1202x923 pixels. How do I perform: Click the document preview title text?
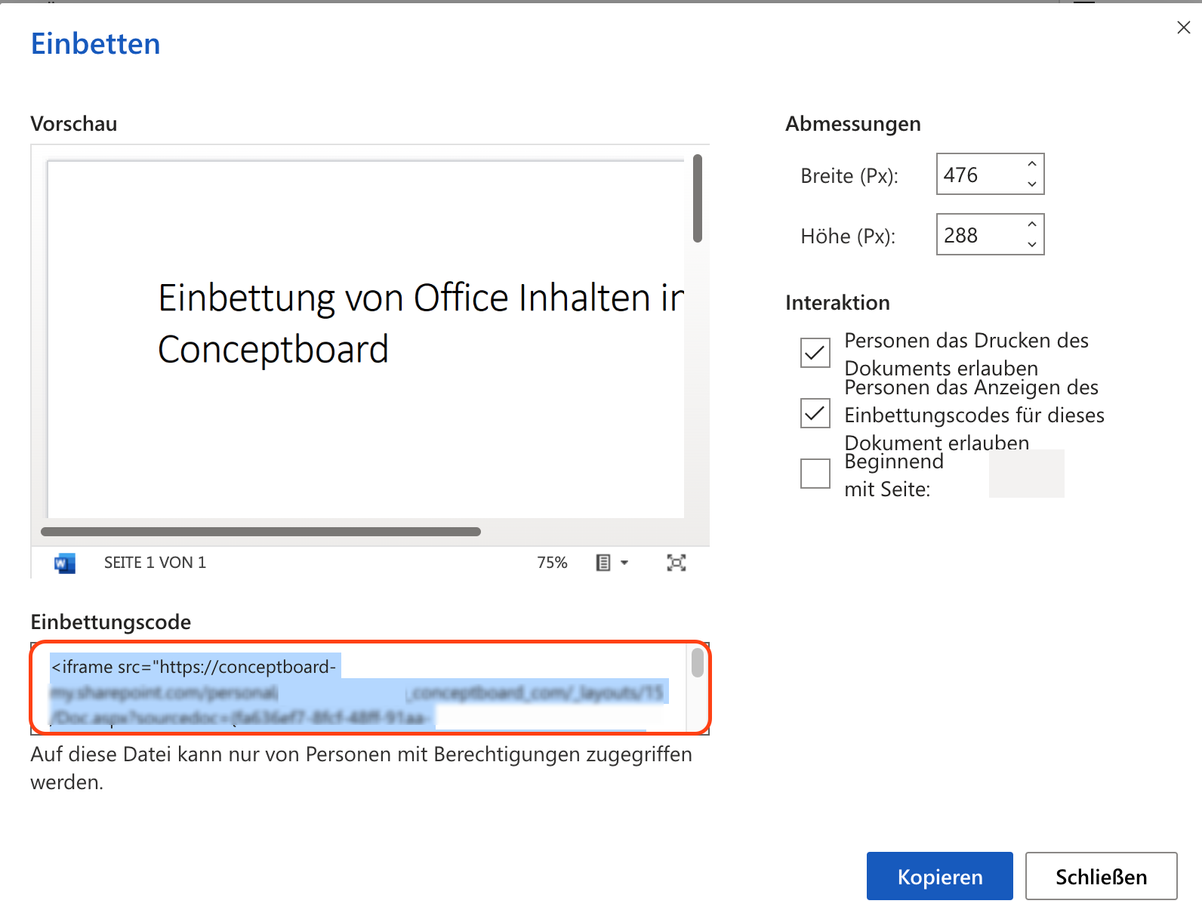pyautogui.click(x=420, y=323)
